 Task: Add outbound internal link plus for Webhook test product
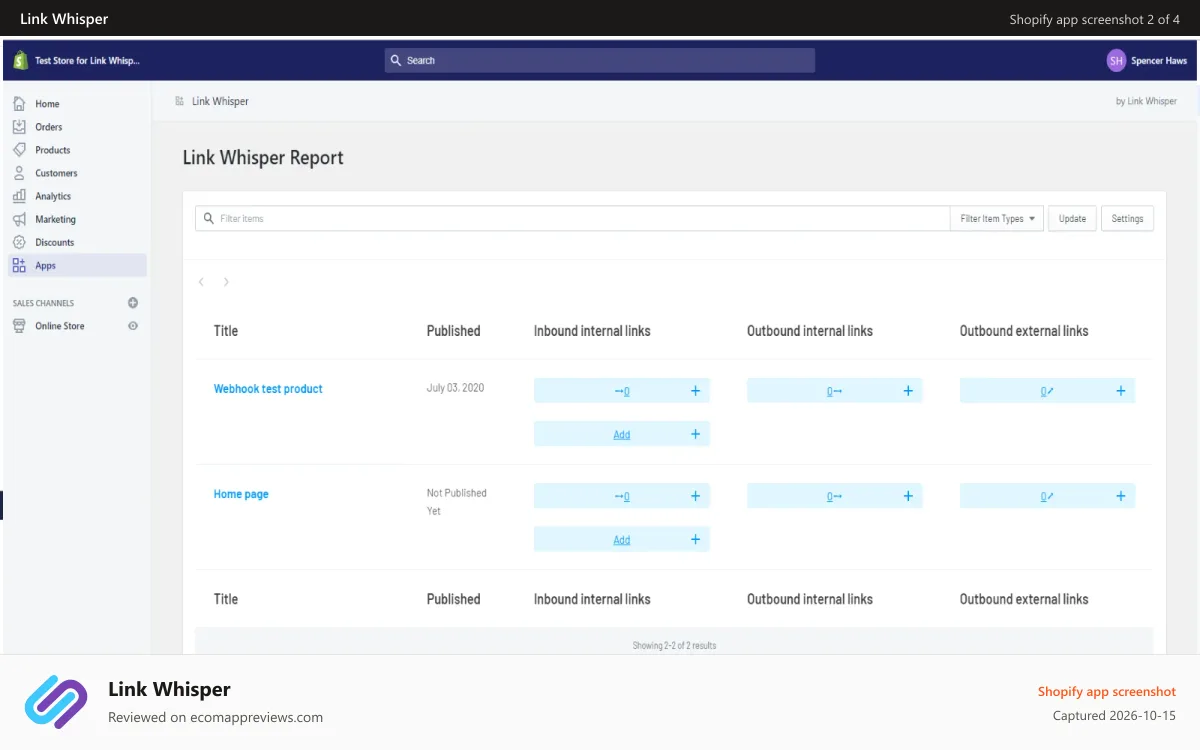point(908,391)
